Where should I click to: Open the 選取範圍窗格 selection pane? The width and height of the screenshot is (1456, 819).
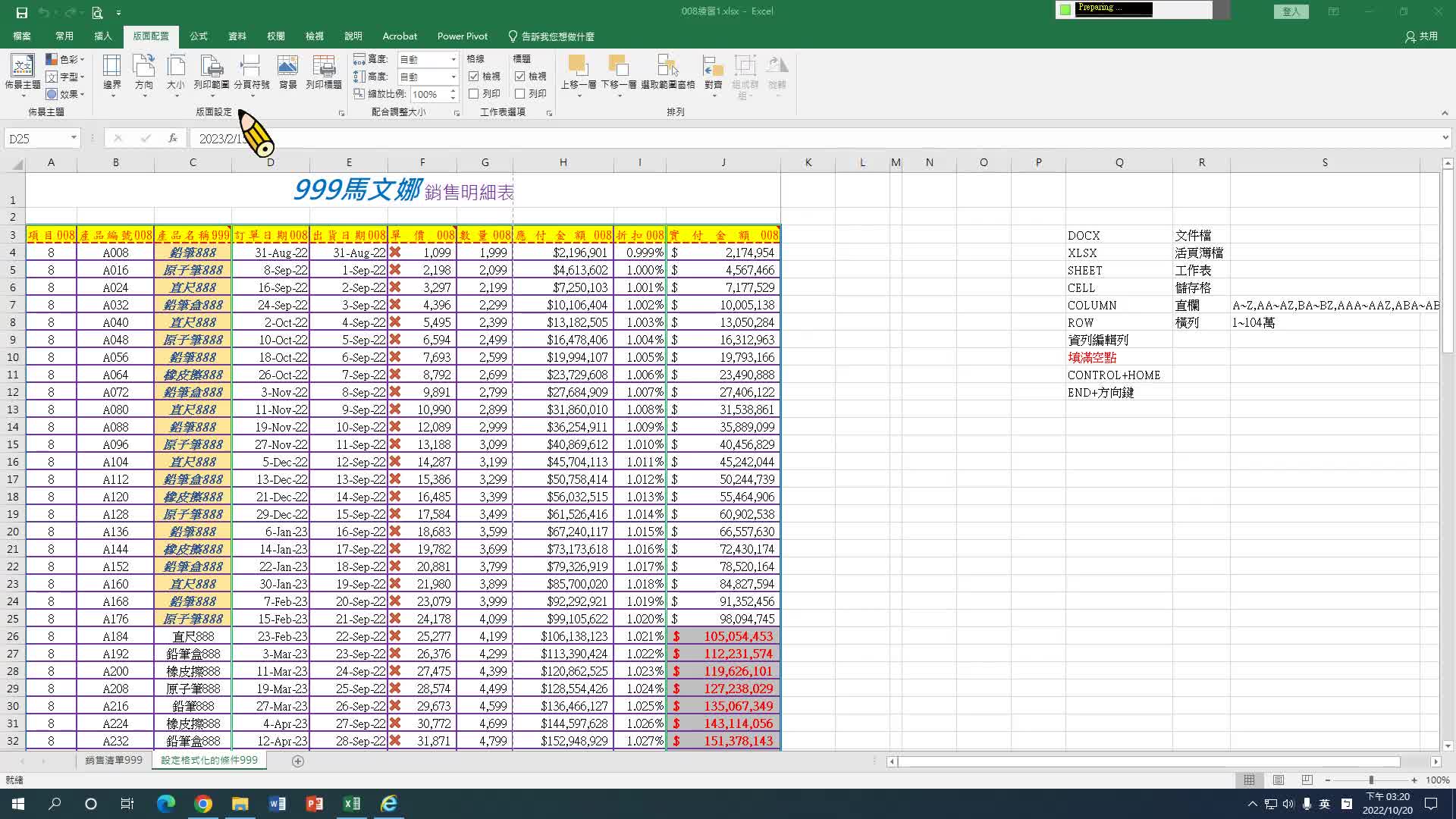pos(668,72)
